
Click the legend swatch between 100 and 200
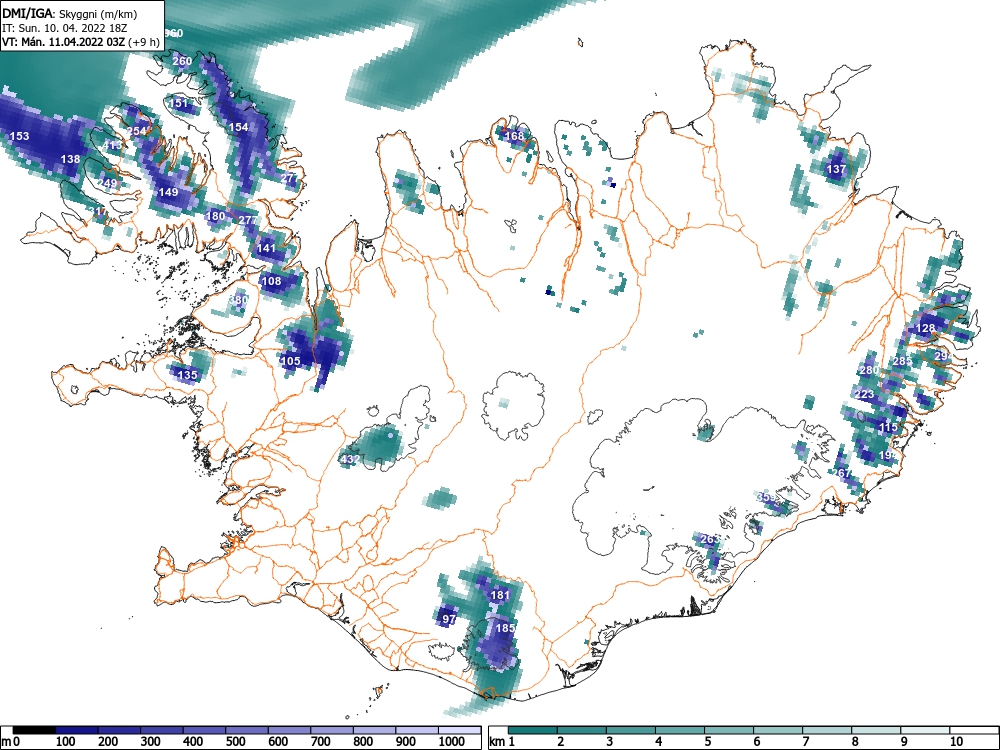(x=77, y=730)
